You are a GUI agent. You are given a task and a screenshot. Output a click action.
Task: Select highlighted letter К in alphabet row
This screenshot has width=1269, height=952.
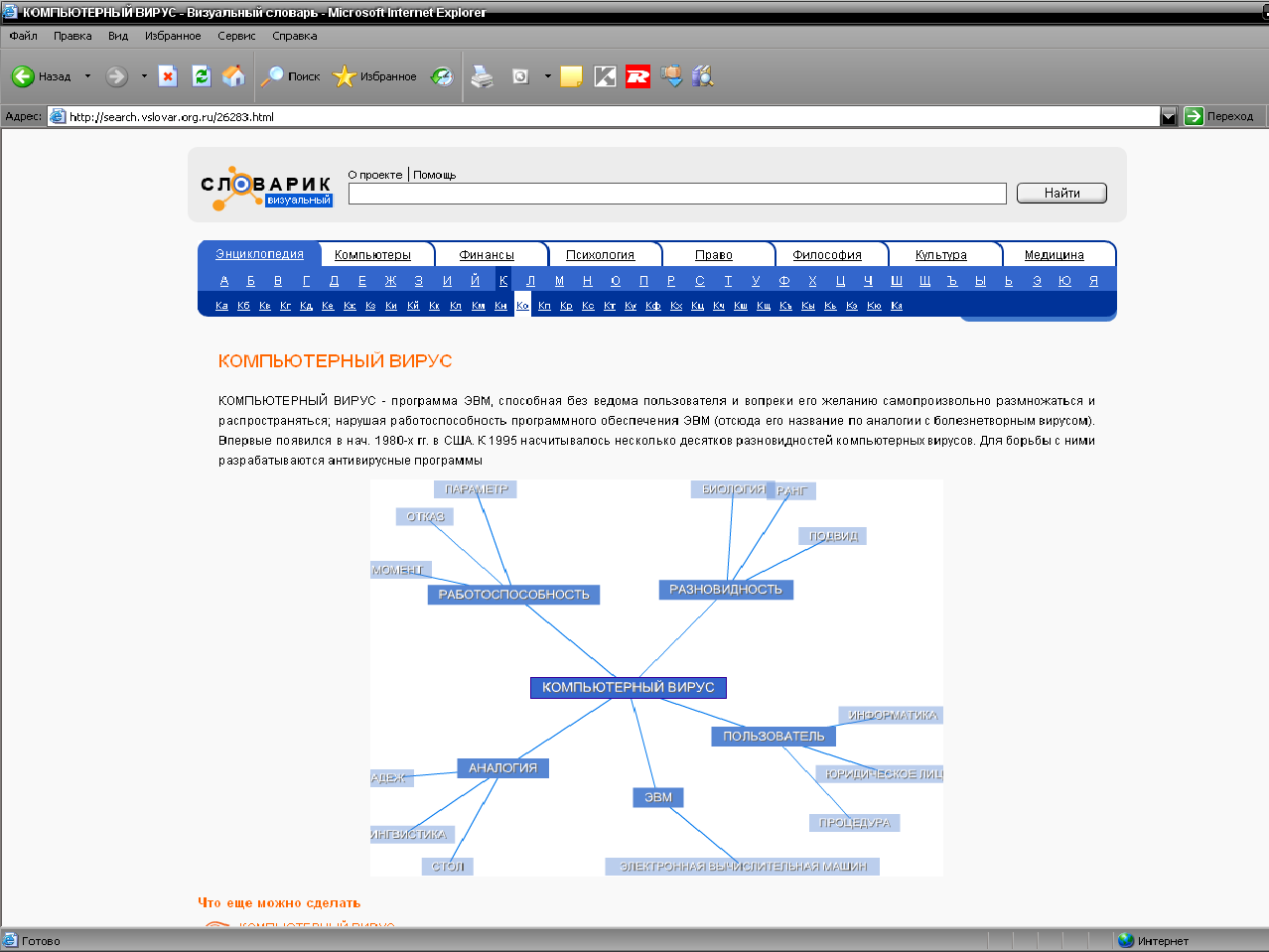tap(503, 281)
